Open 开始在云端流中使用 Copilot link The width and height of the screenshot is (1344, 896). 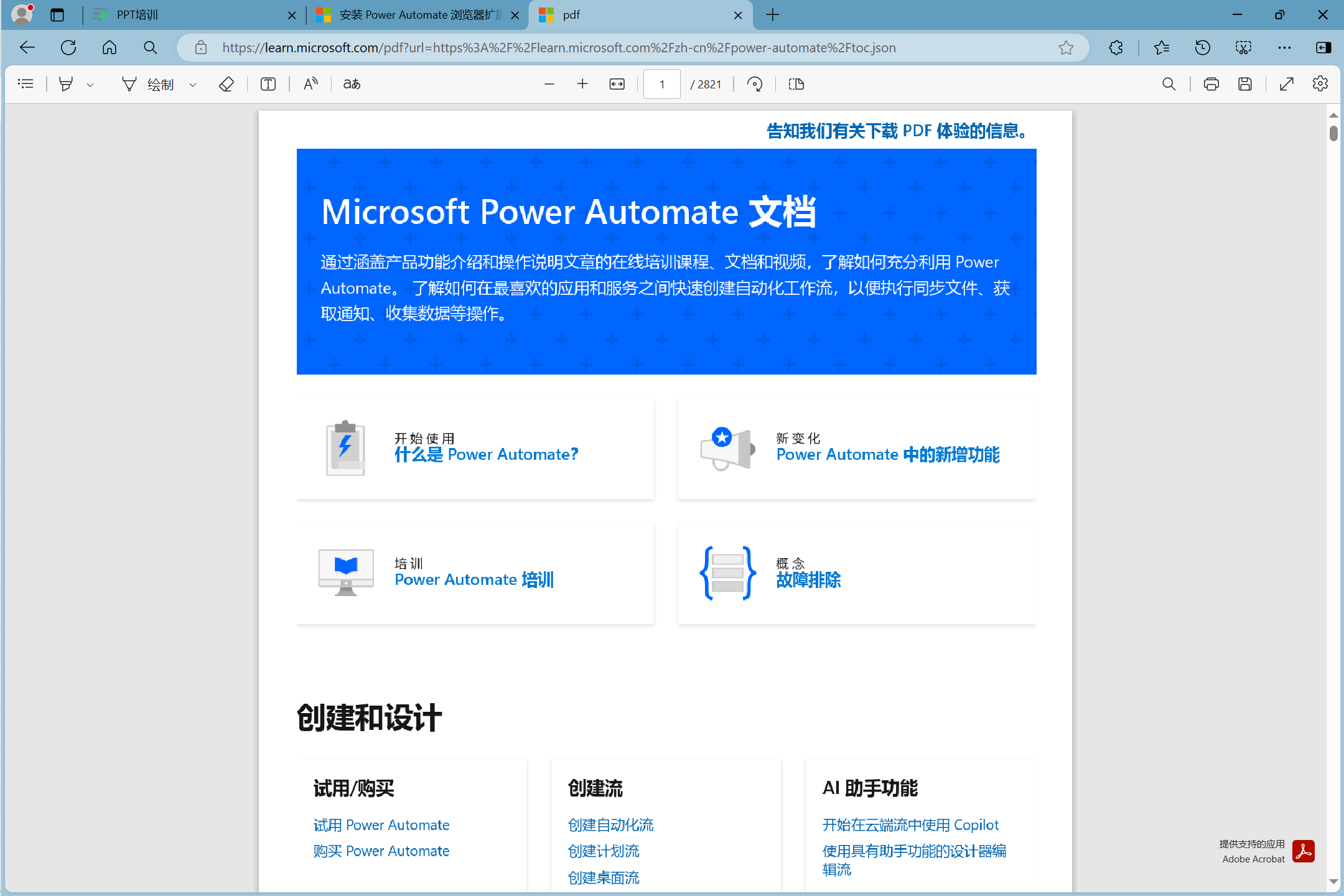coord(910,825)
